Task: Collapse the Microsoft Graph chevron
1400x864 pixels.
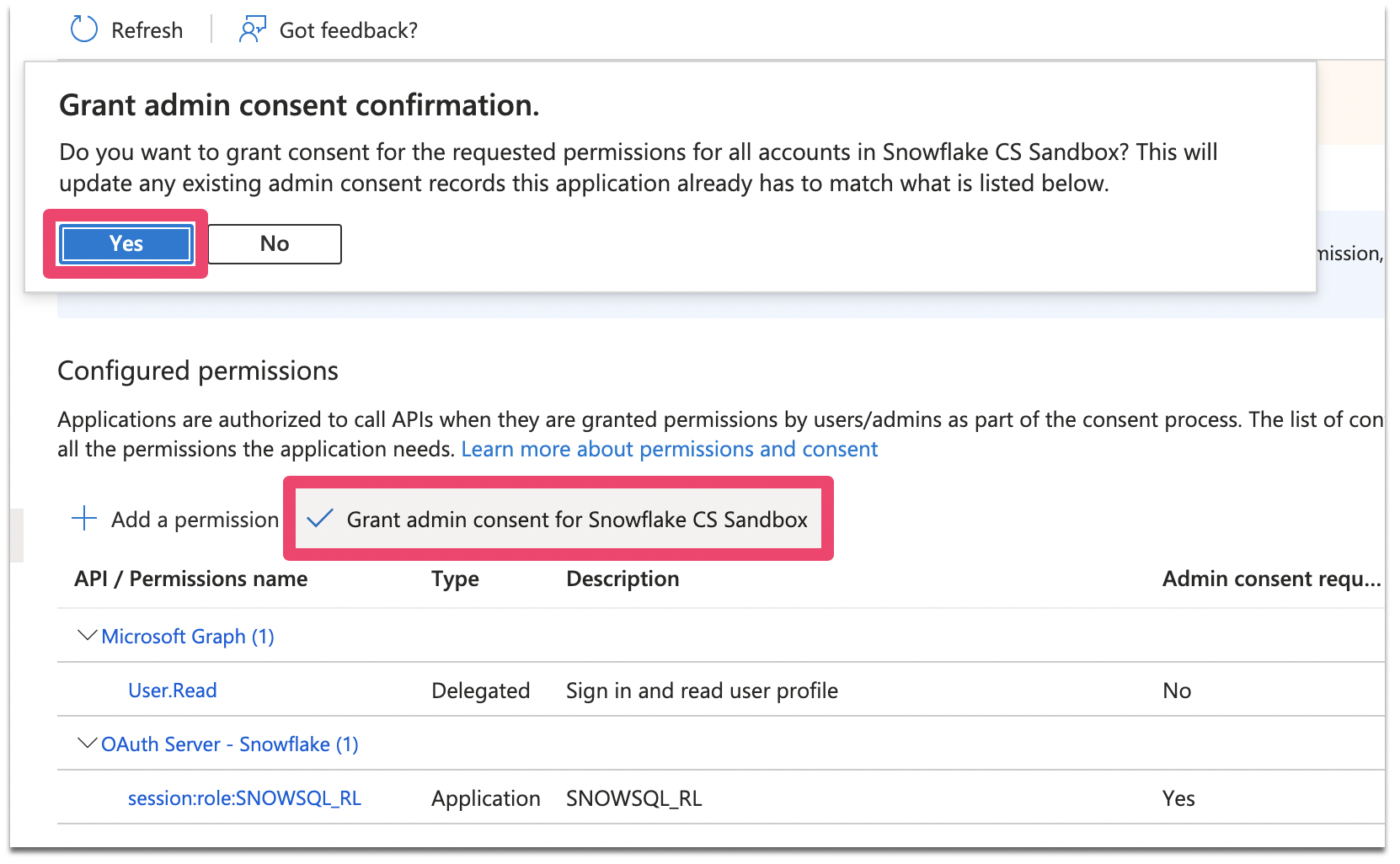Action: point(87,635)
